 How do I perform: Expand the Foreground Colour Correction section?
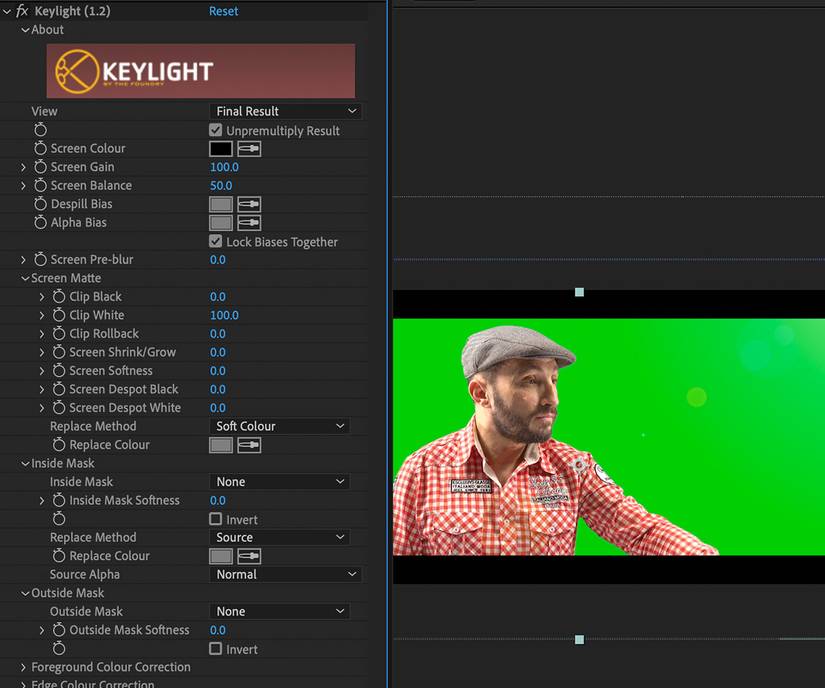click(x=24, y=667)
